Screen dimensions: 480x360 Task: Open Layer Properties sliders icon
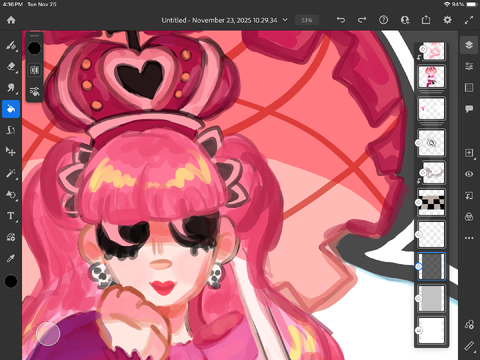(469, 66)
